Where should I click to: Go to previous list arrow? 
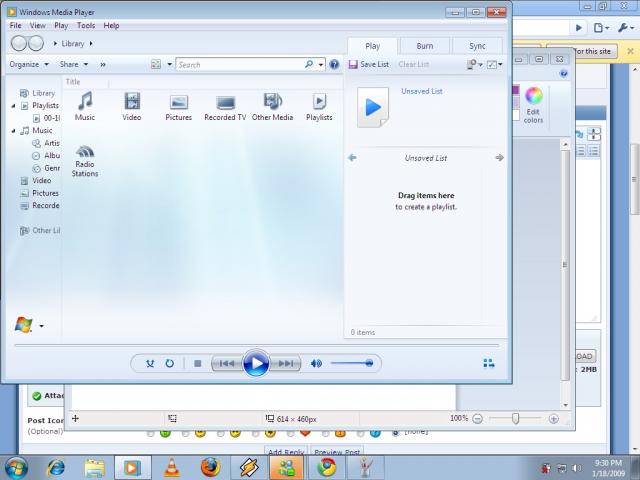(x=352, y=158)
